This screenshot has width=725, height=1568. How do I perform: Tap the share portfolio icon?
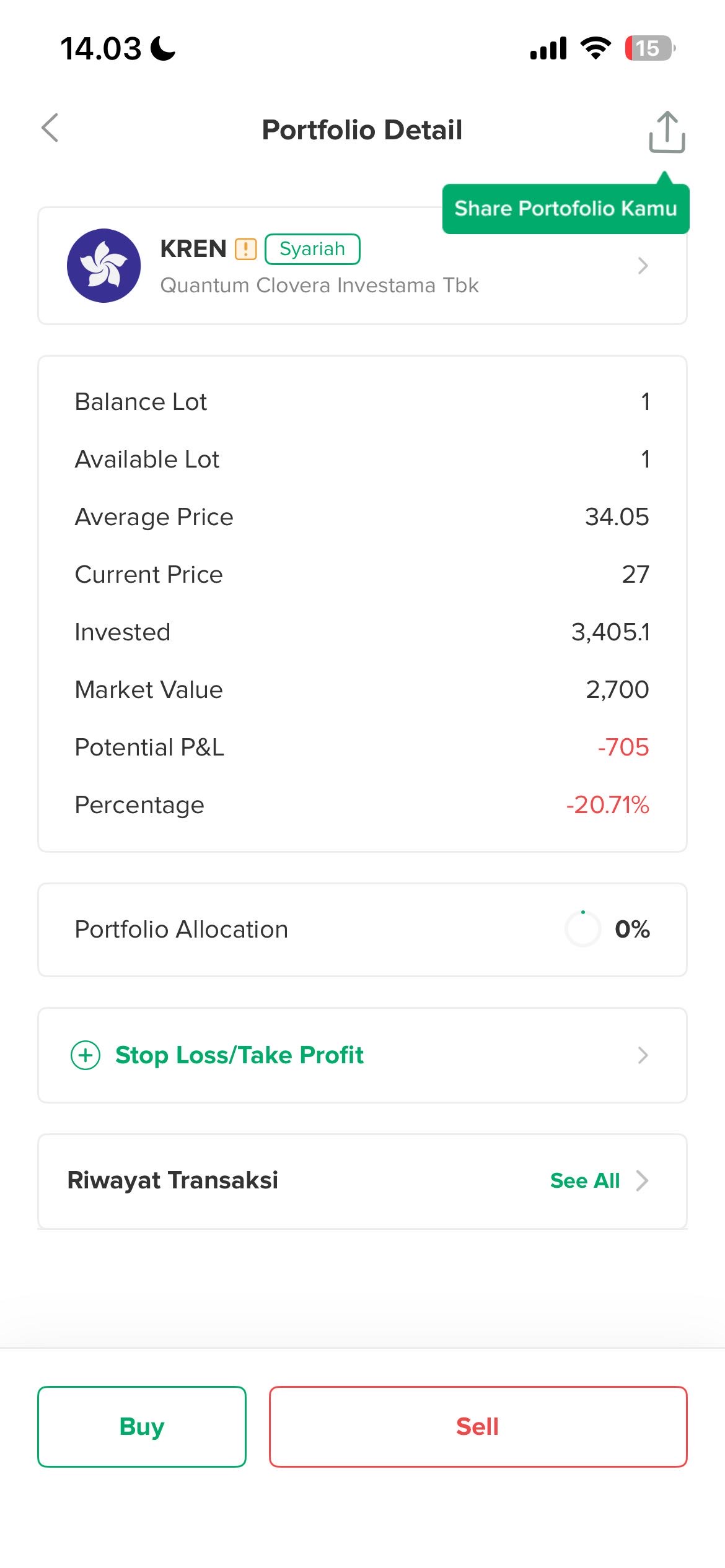coord(667,131)
